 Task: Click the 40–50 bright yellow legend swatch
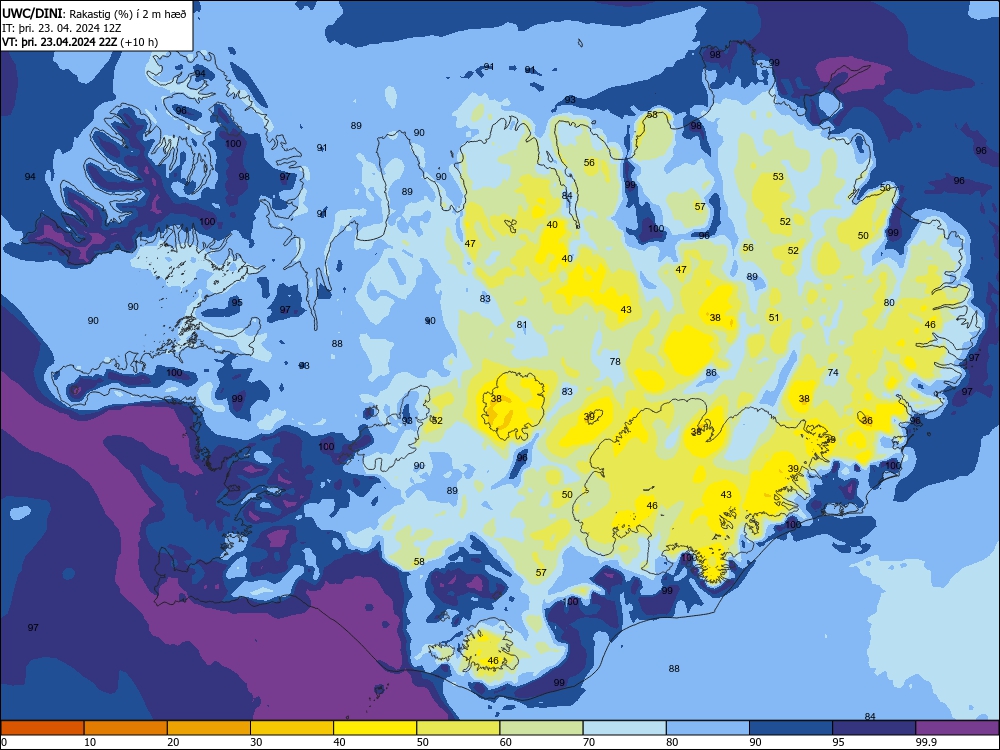click(375, 728)
